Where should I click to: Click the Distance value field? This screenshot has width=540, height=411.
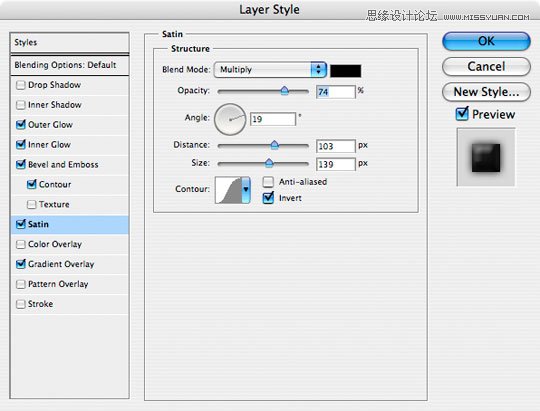[x=335, y=146]
